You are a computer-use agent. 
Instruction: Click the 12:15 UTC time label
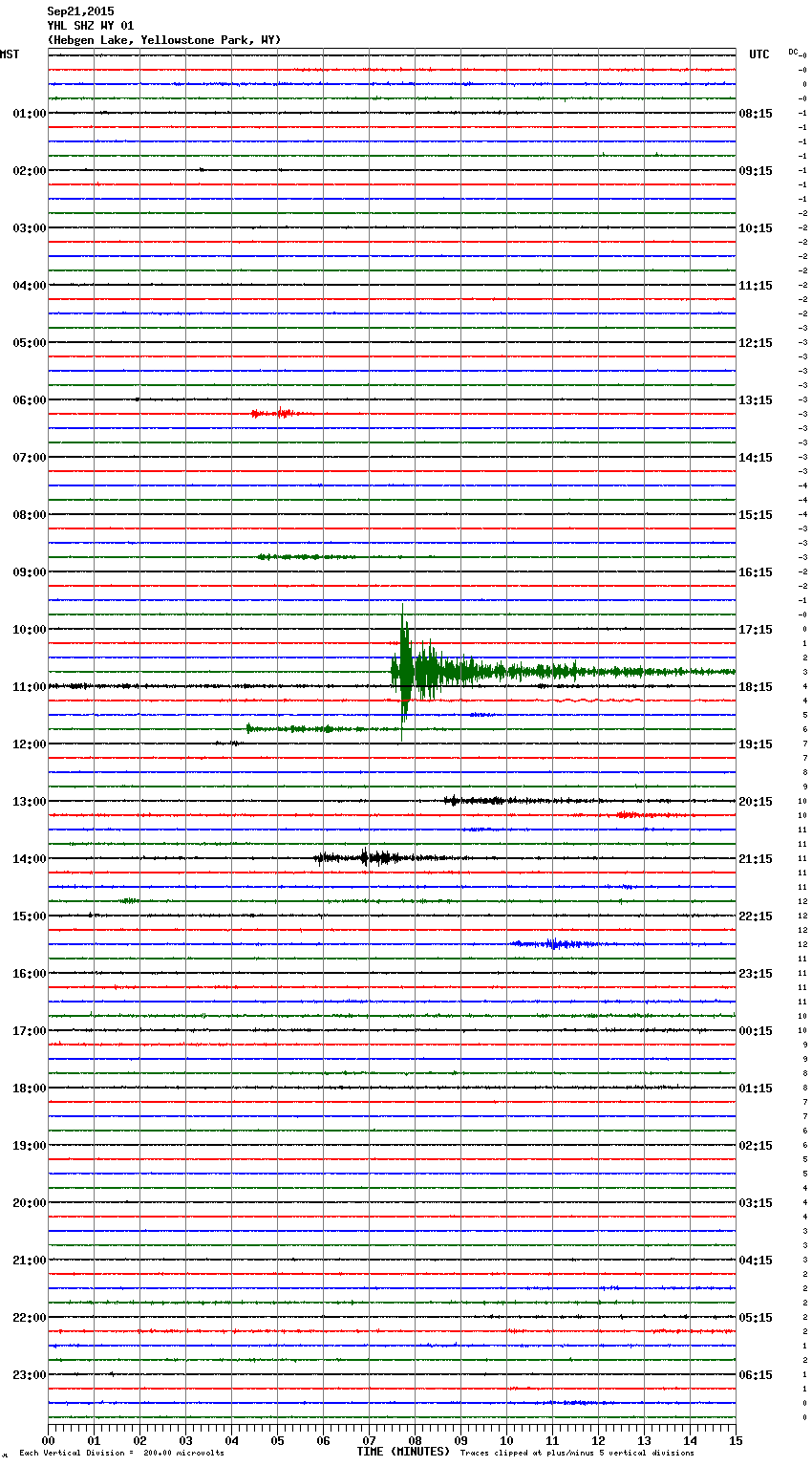click(x=756, y=343)
